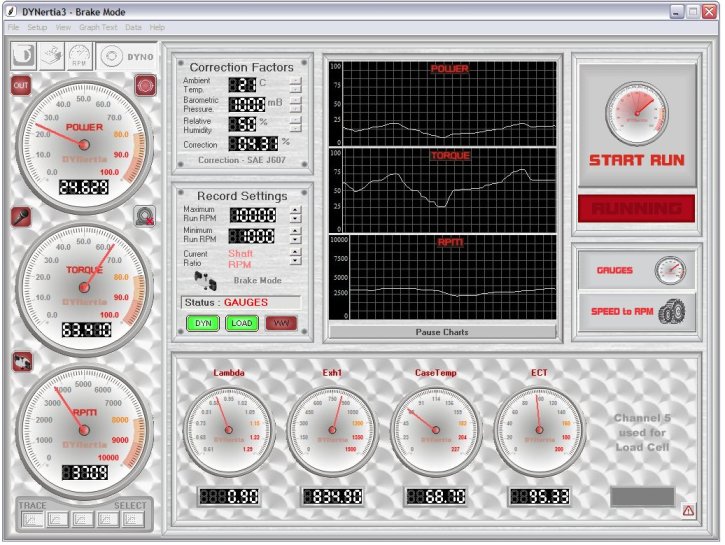Increase Ambient Temp with up arrow
This screenshot has width=725, height=545.
pyautogui.click(x=295, y=80)
